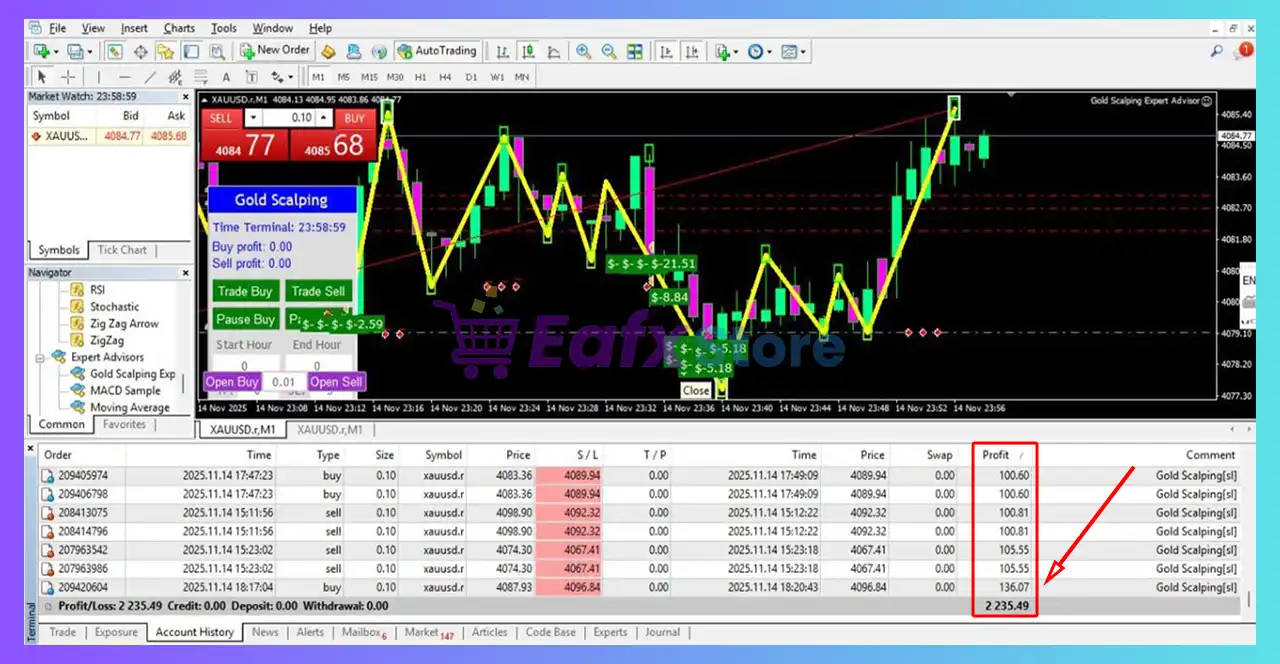Toggle AutoTrading on or off

435,51
